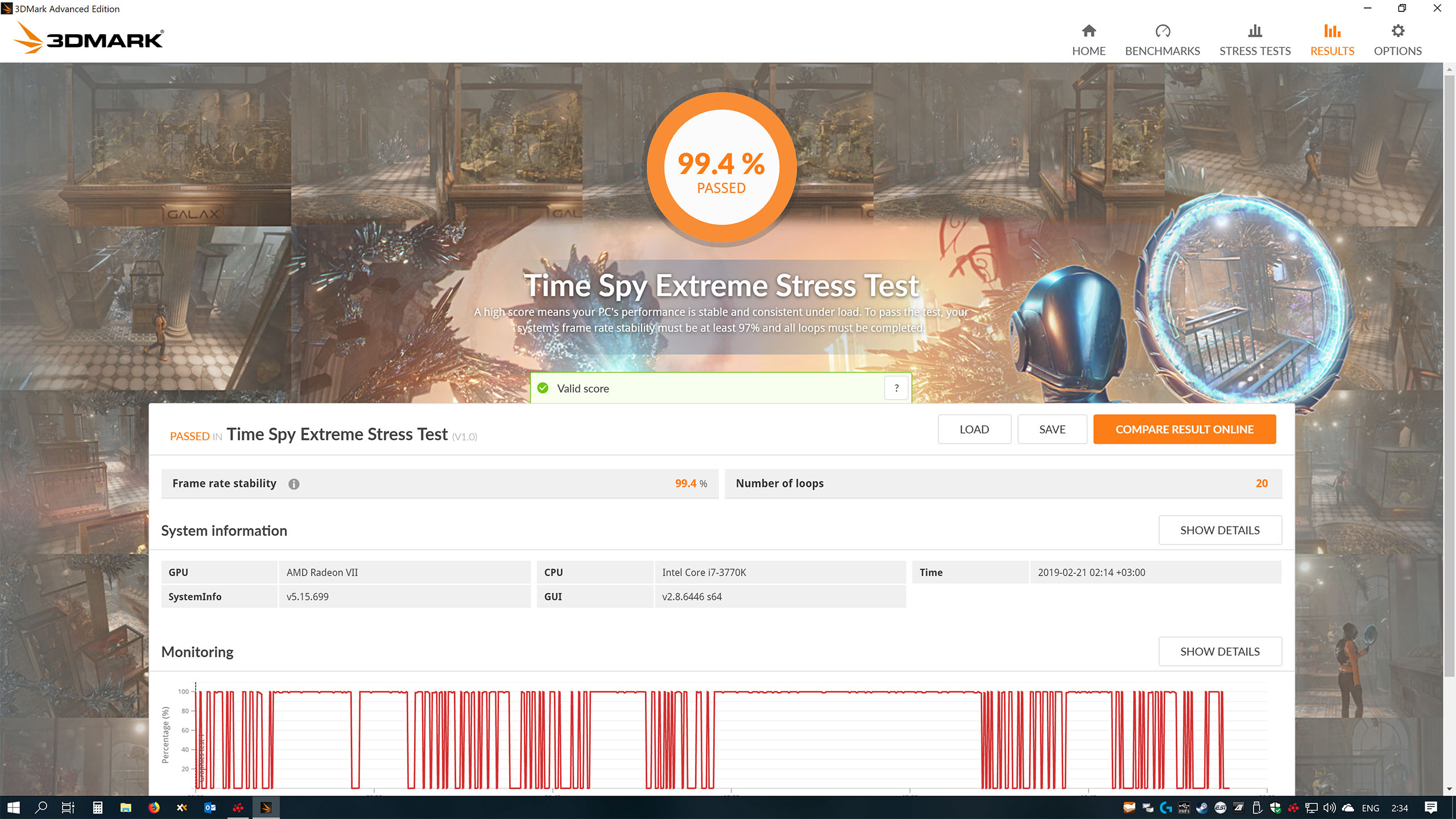1456x819 pixels.
Task: Open Stress Tests bar chart icon
Action: pos(1255,31)
